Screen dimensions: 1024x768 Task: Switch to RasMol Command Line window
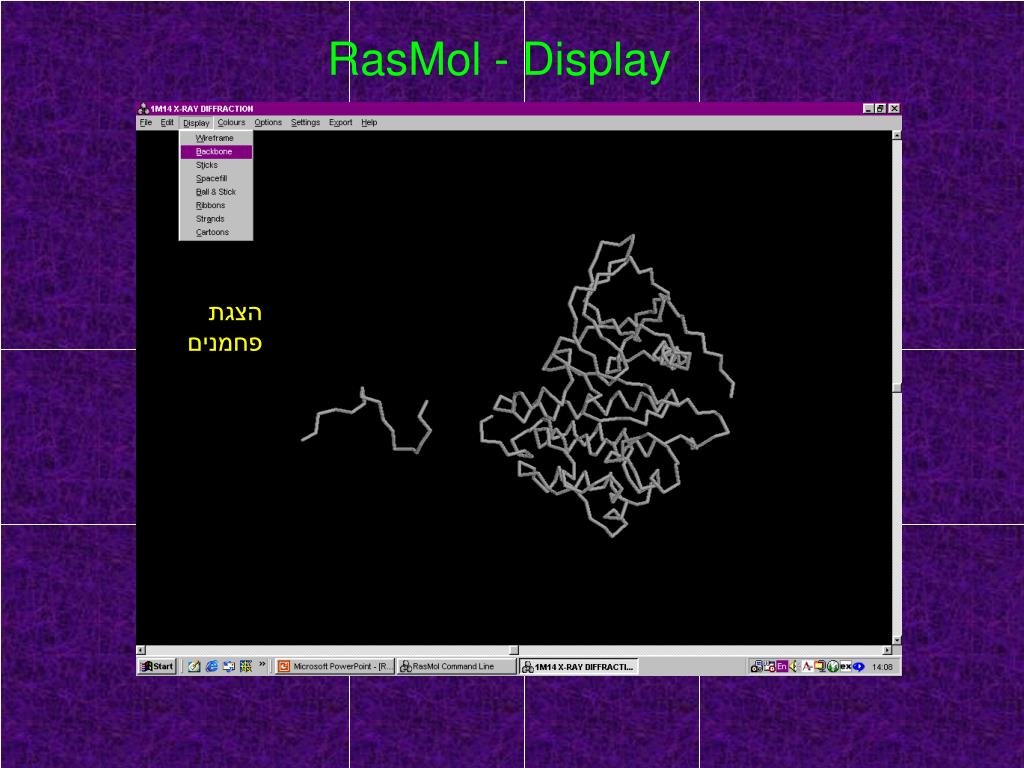pos(457,666)
